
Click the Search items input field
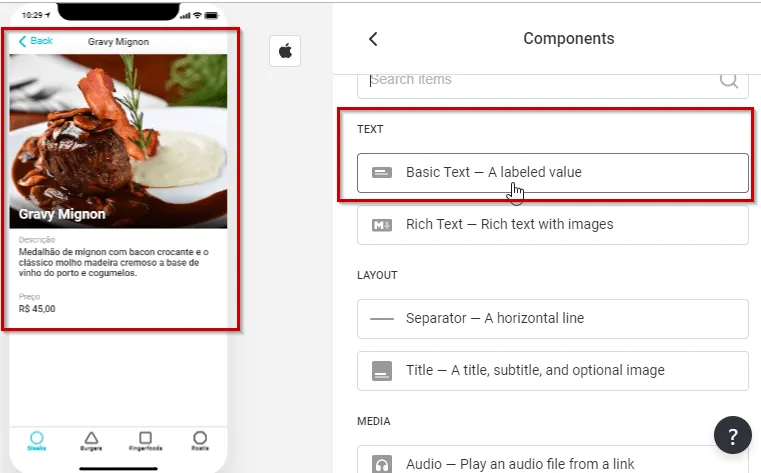click(x=540, y=80)
